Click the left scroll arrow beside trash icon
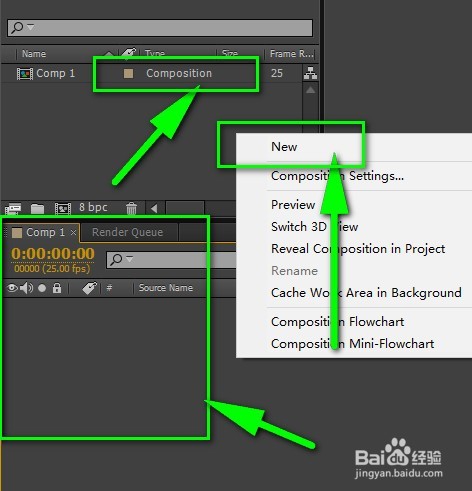Screen dimensions: 472x491 (x=154, y=209)
